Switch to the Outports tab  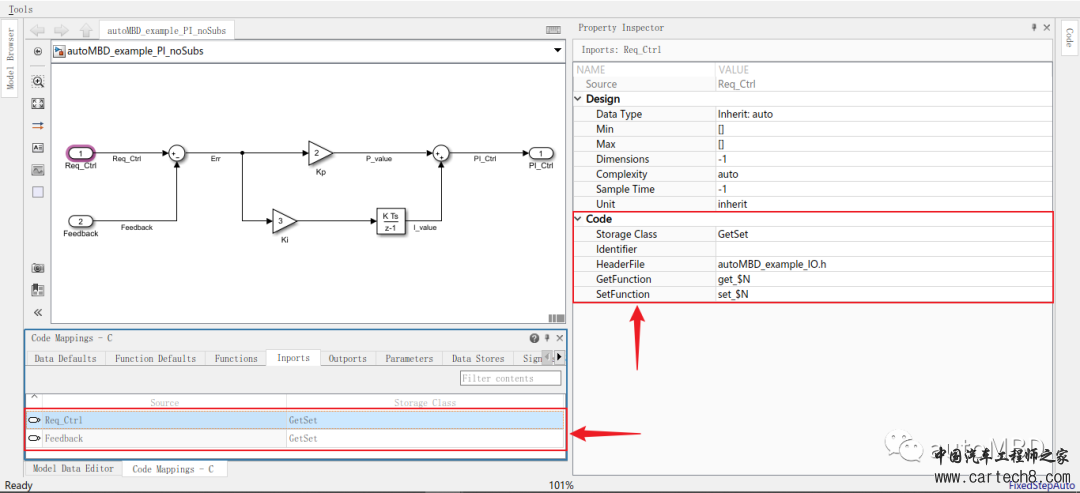click(348, 359)
